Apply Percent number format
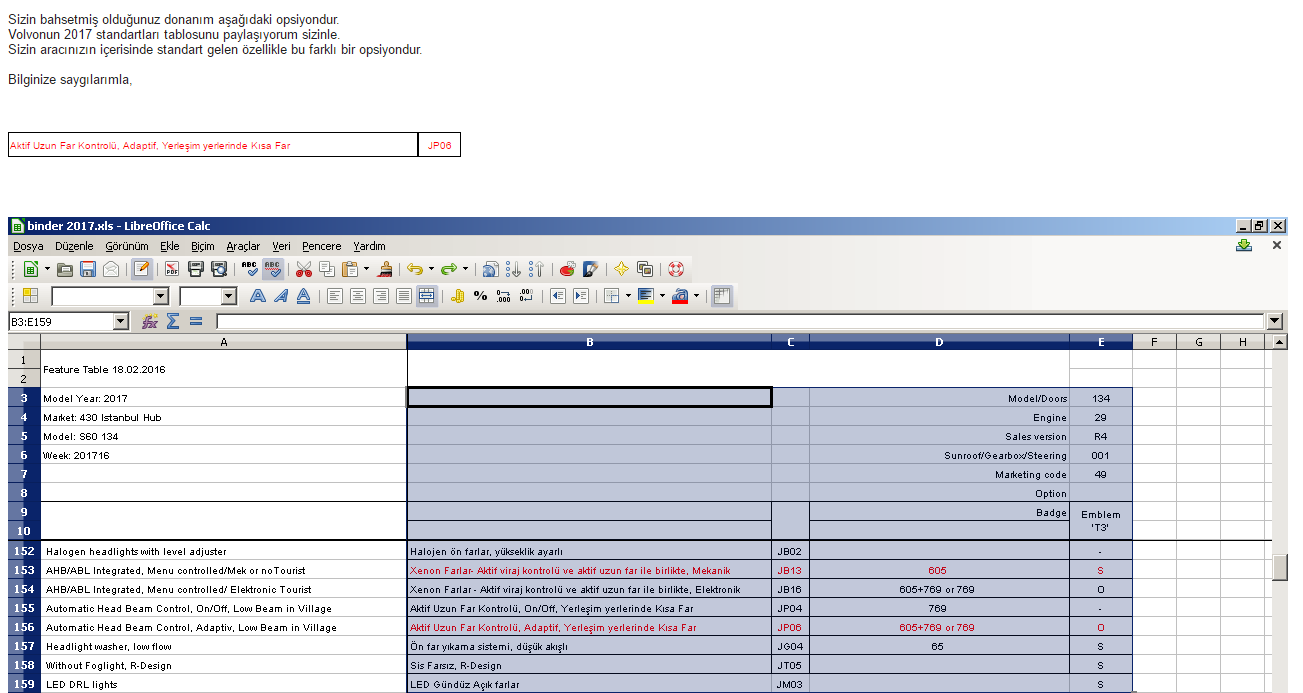 (480, 296)
